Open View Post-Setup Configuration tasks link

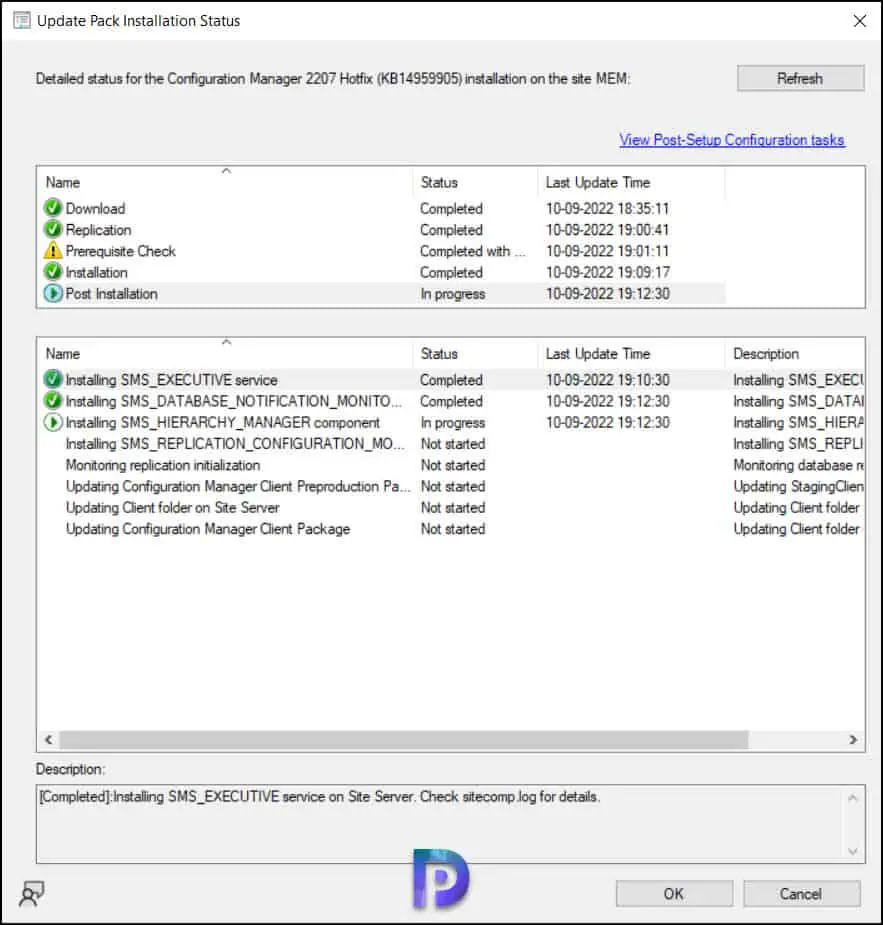tap(731, 140)
